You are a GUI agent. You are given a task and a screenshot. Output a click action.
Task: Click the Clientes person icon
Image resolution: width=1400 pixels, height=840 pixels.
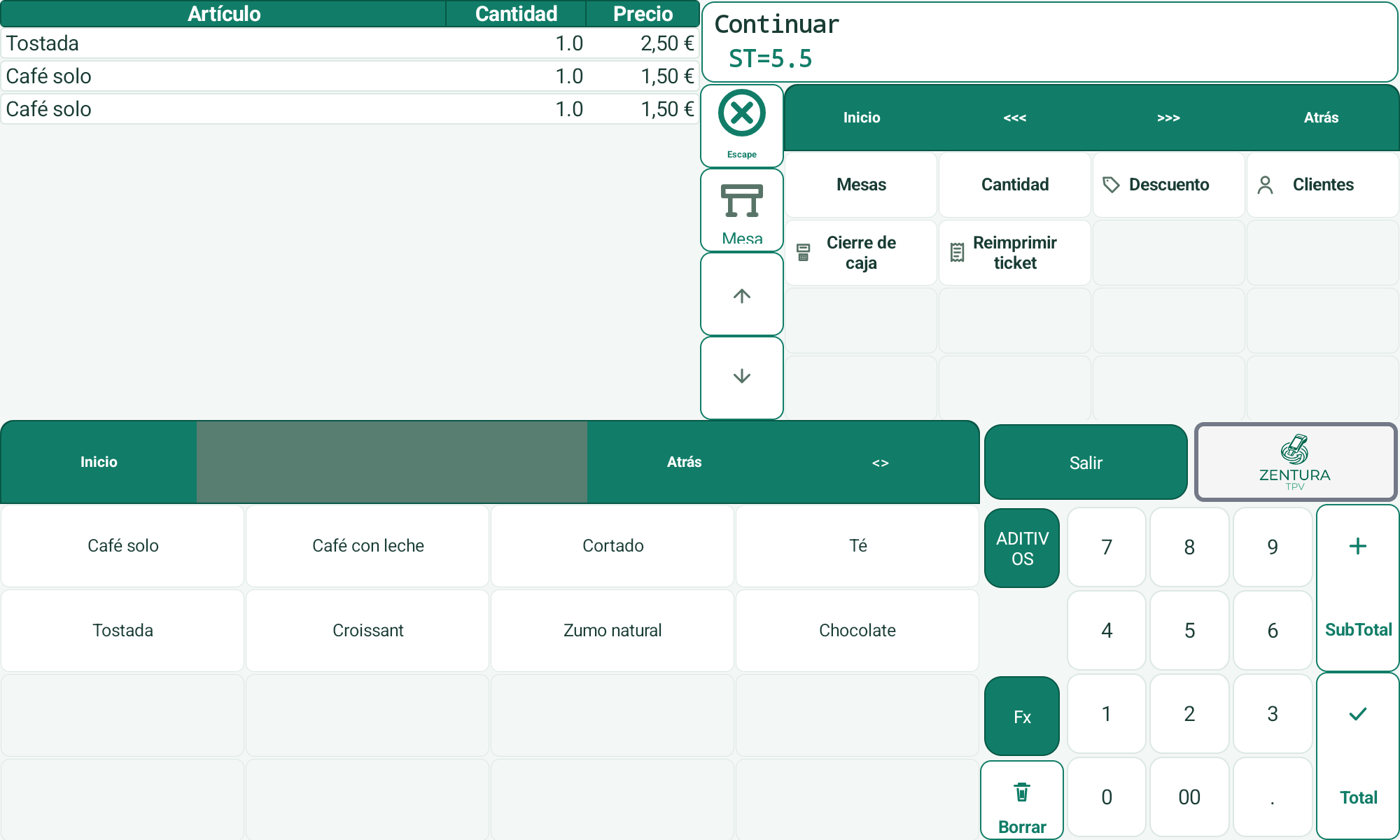[1265, 185]
